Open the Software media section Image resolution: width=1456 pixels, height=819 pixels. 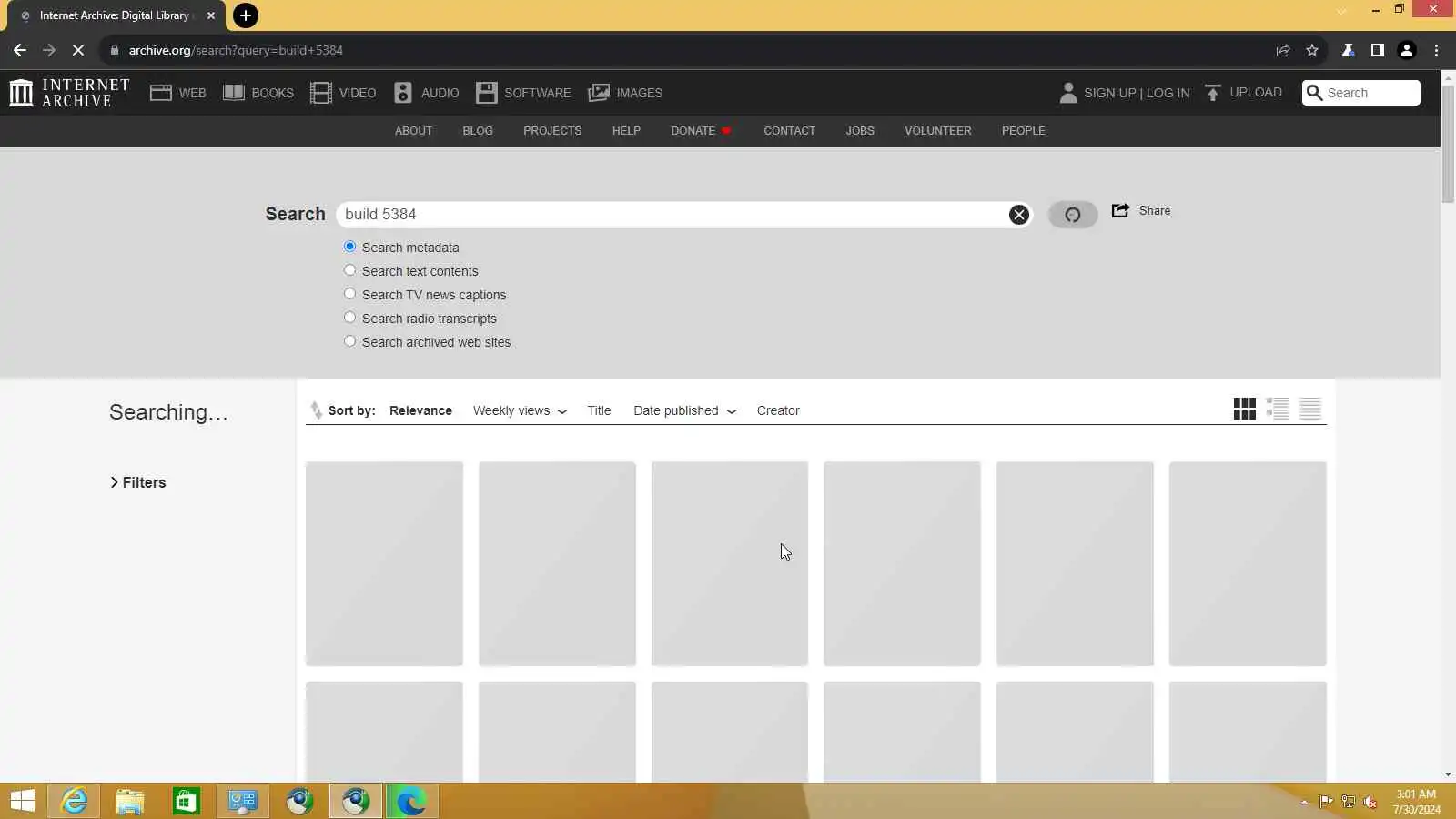tap(523, 93)
